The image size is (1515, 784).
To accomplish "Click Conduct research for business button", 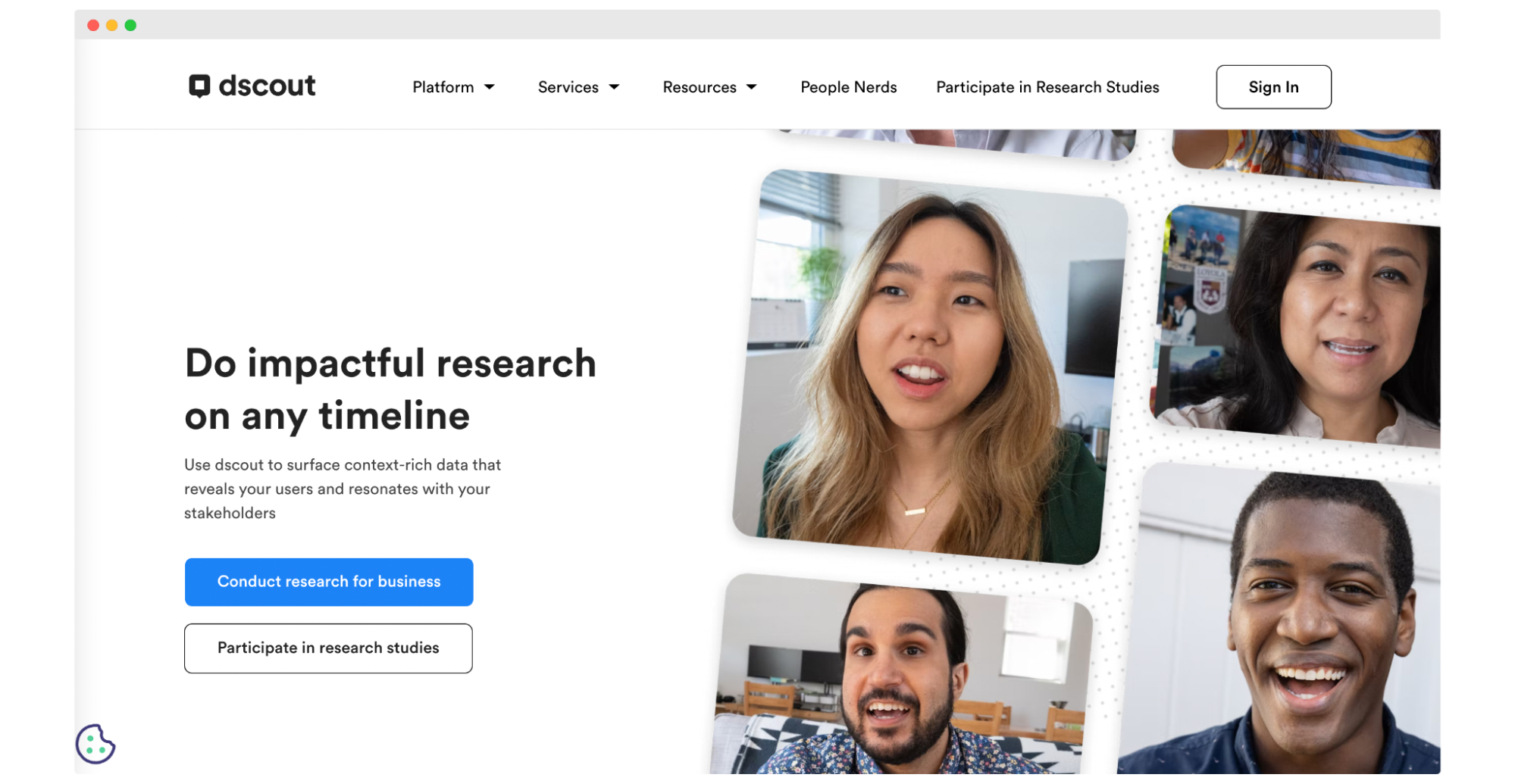I will tap(329, 582).
